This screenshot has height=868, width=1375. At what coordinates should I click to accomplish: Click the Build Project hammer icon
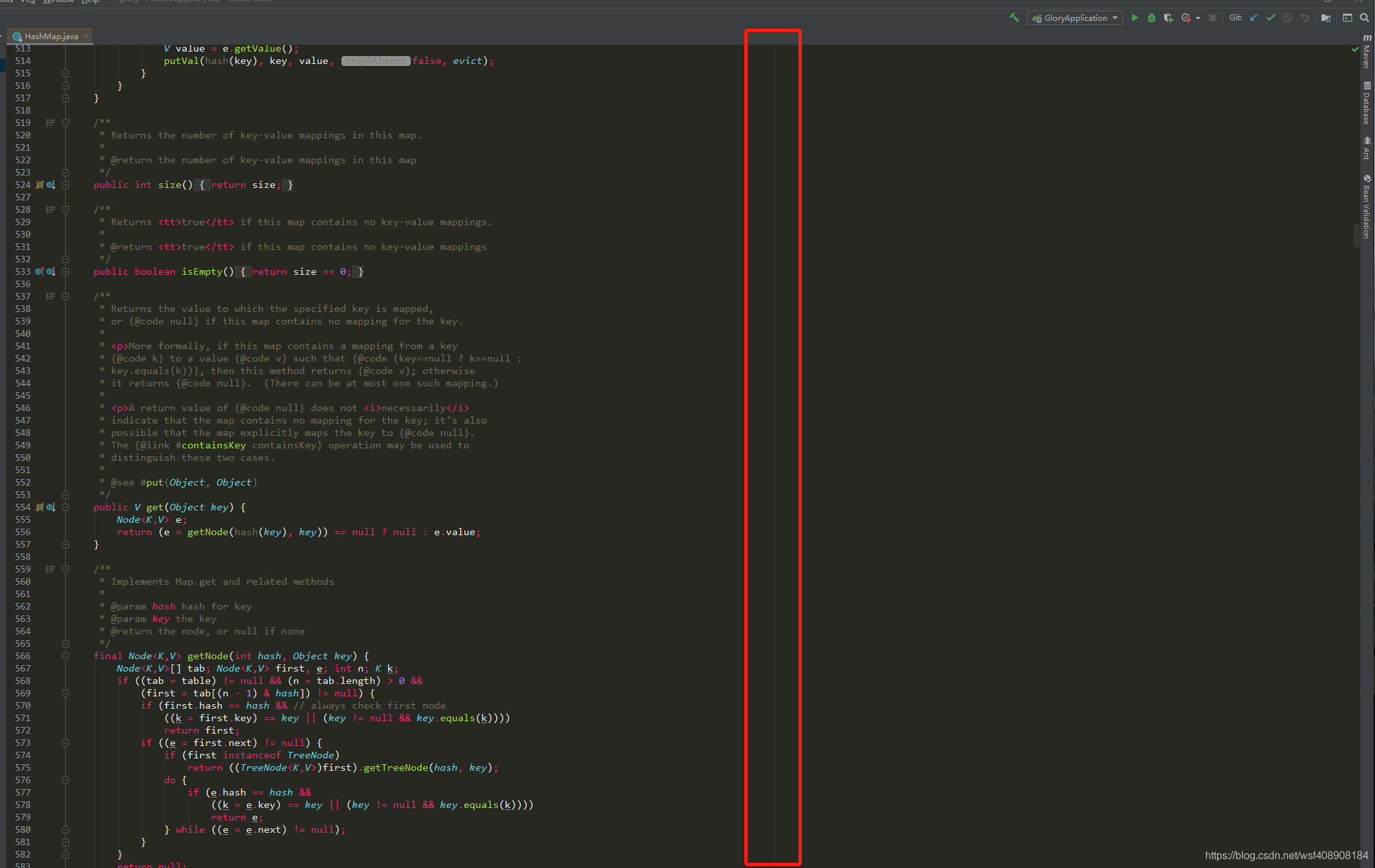[x=1014, y=18]
